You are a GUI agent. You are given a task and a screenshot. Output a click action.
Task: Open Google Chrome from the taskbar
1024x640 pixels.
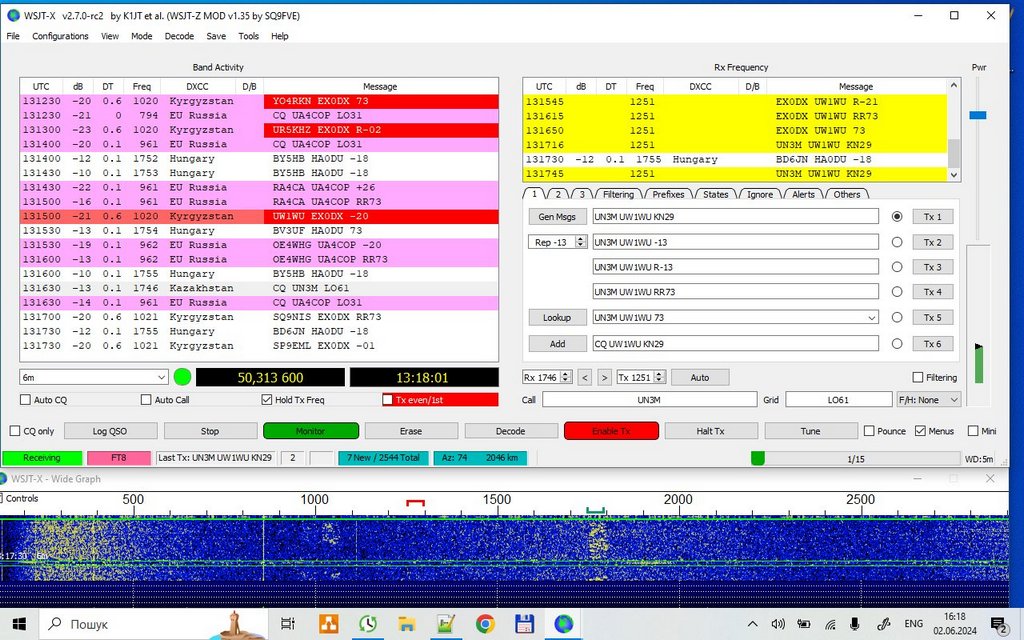tap(484, 624)
